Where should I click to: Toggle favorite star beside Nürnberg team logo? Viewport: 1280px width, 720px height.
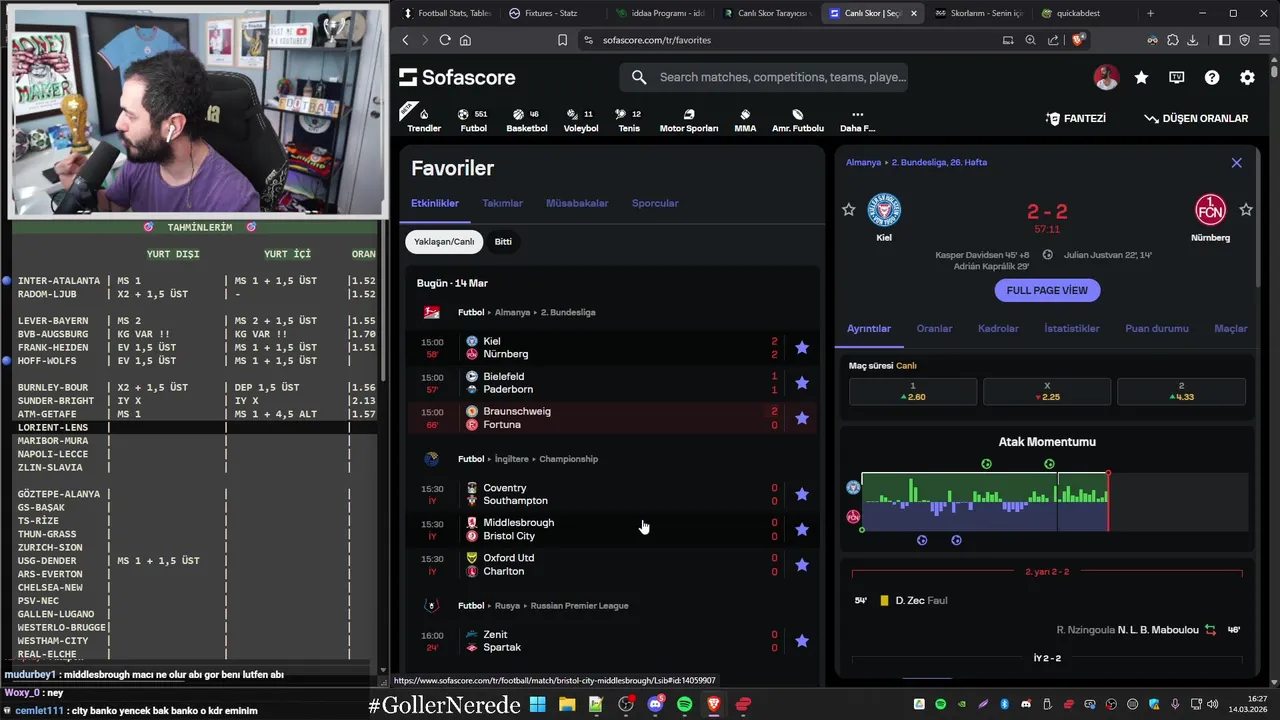1246,209
